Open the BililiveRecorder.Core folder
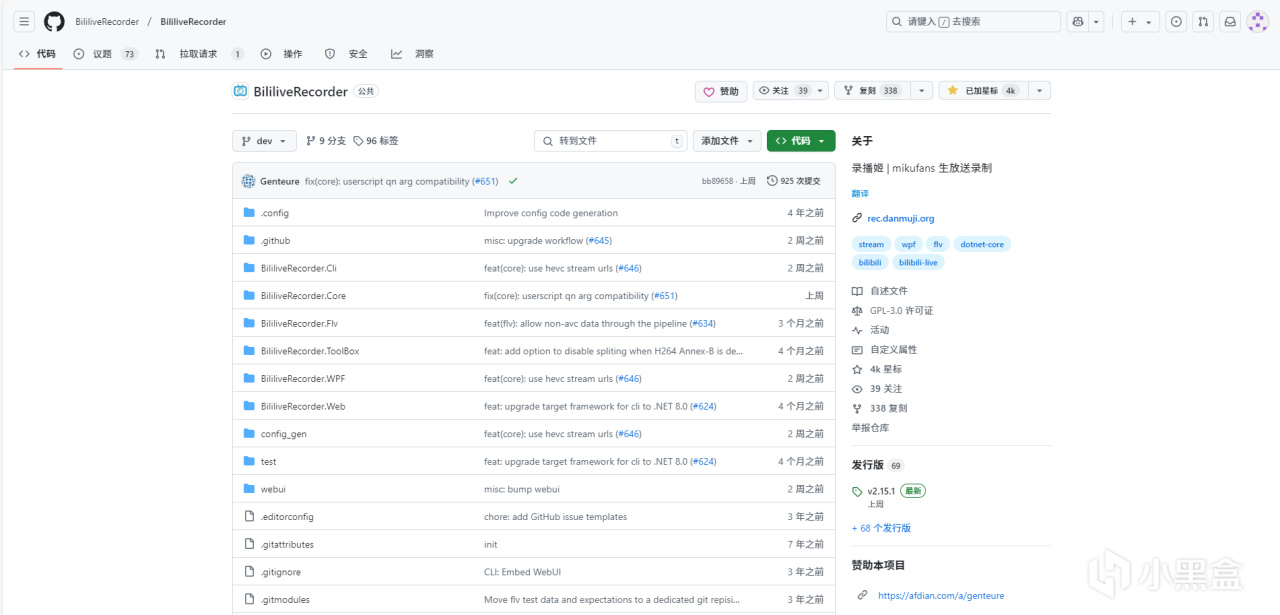Image resolution: width=1280 pixels, height=615 pixels. pos(303,296)
